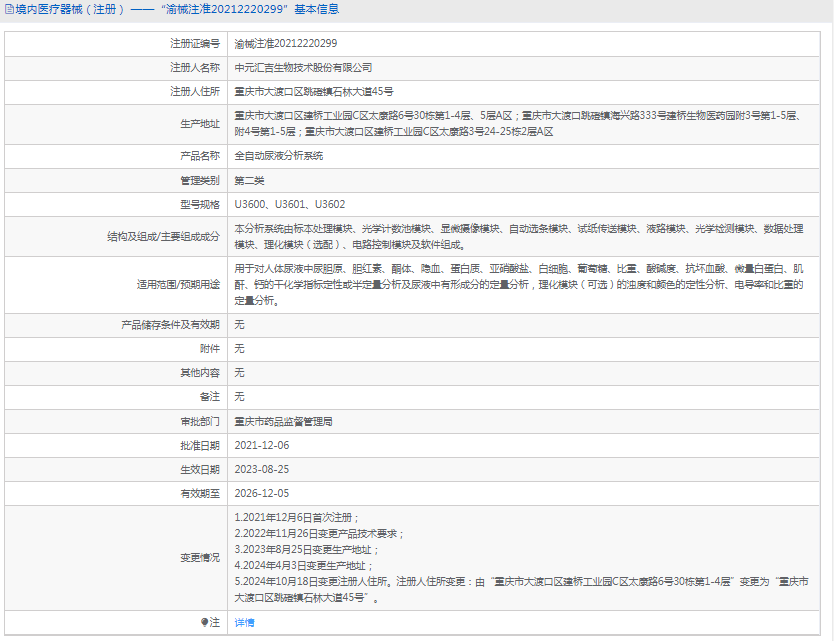
Task: Select management category value 第二类
Action: coord(249,180)
